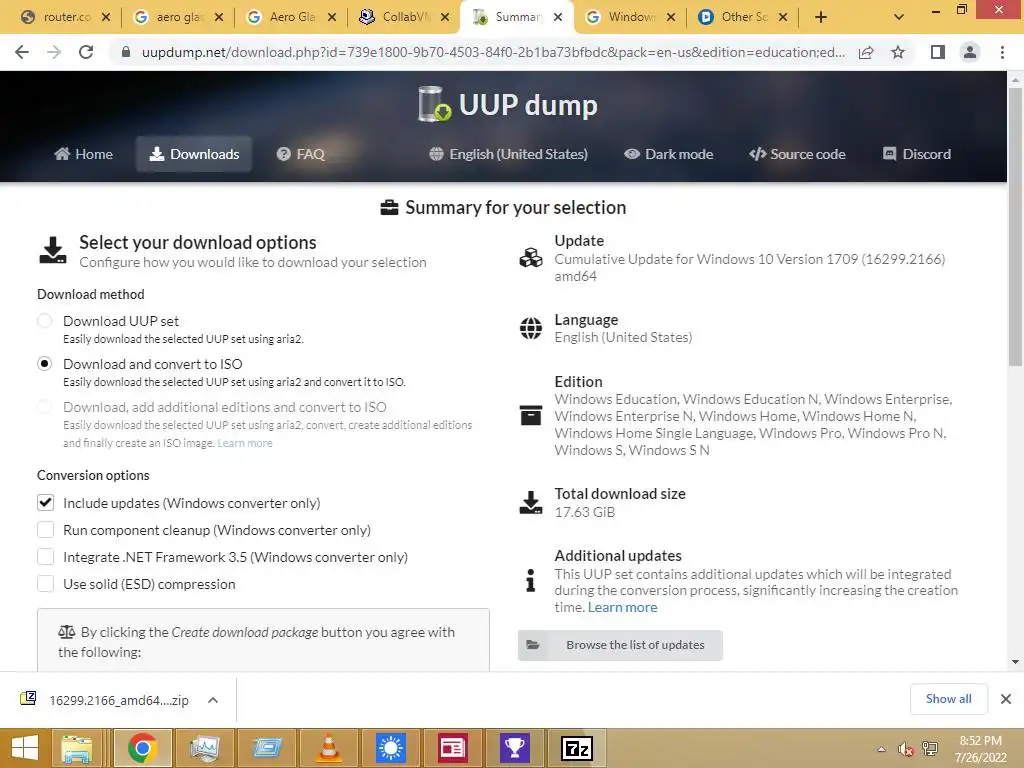Screen dimensions: 1024x768
Task: Open Windows Start button
Action: coord(25,748)
